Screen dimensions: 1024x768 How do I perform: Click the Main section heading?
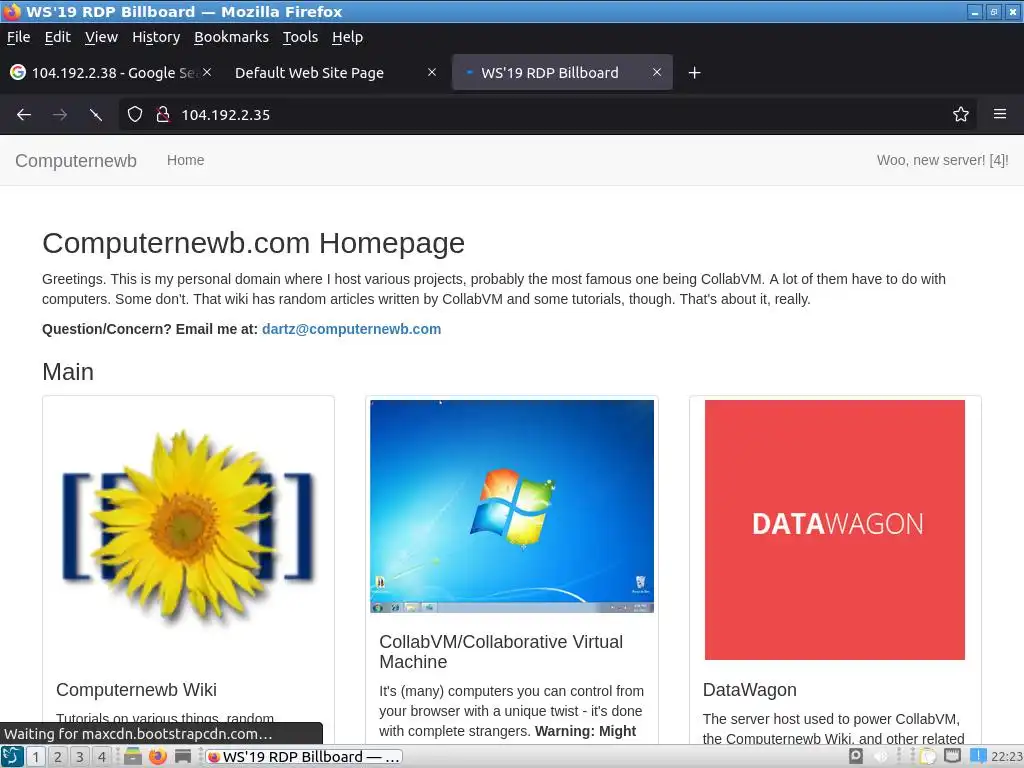(x=68, y=372)
